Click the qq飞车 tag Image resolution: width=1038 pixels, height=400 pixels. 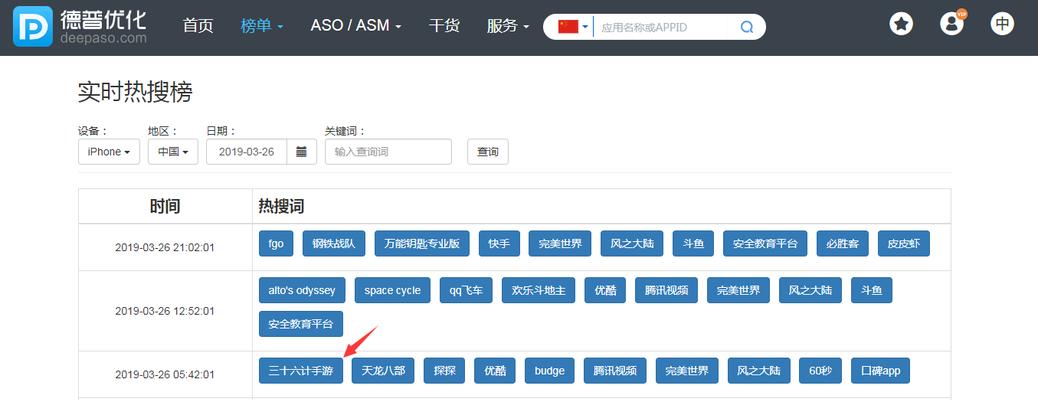pos(466,290)
